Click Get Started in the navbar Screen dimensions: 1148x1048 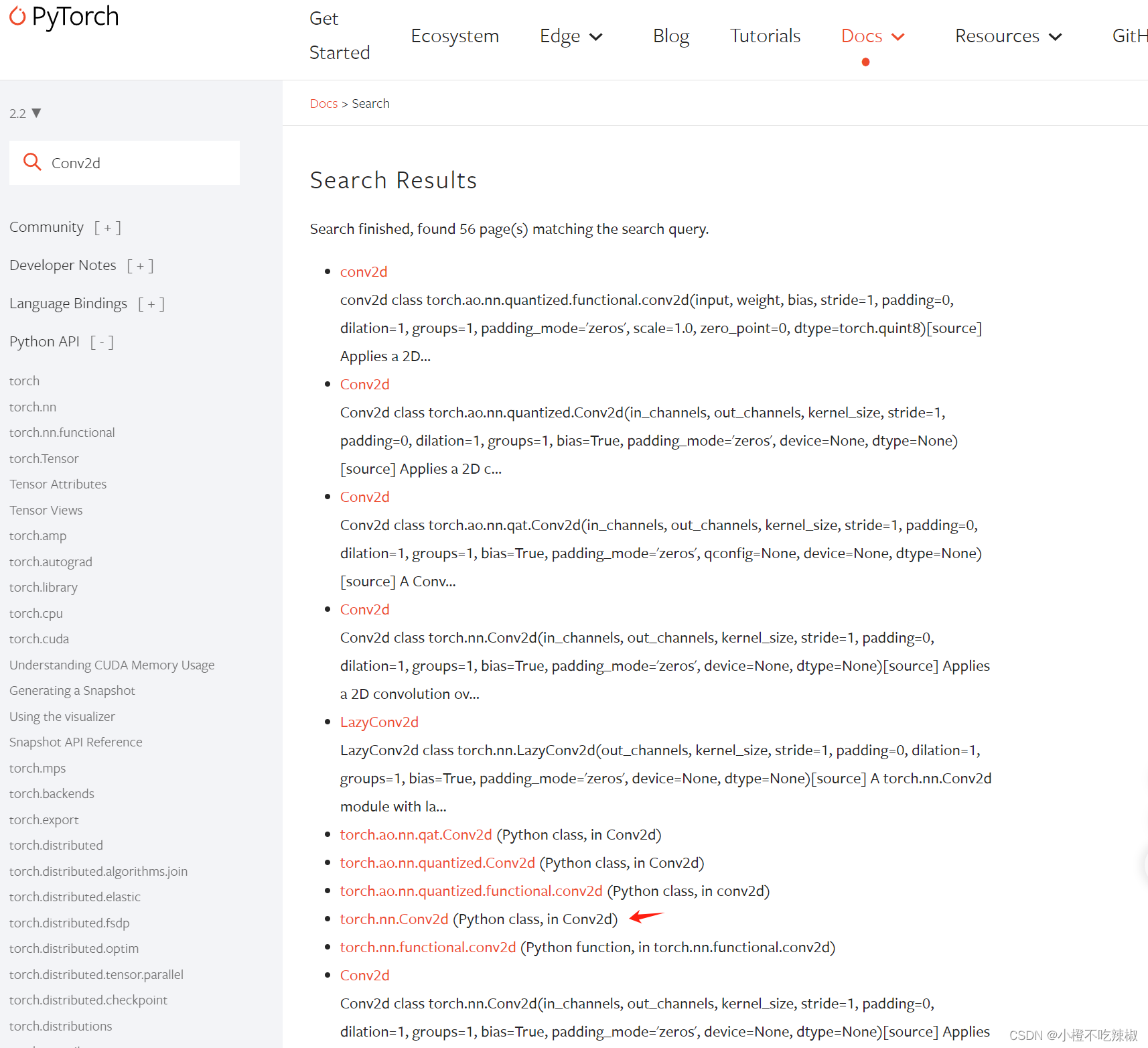tap(339, 35)
